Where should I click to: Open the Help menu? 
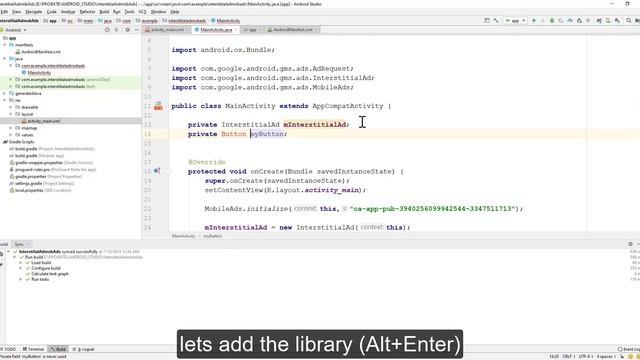175,12
